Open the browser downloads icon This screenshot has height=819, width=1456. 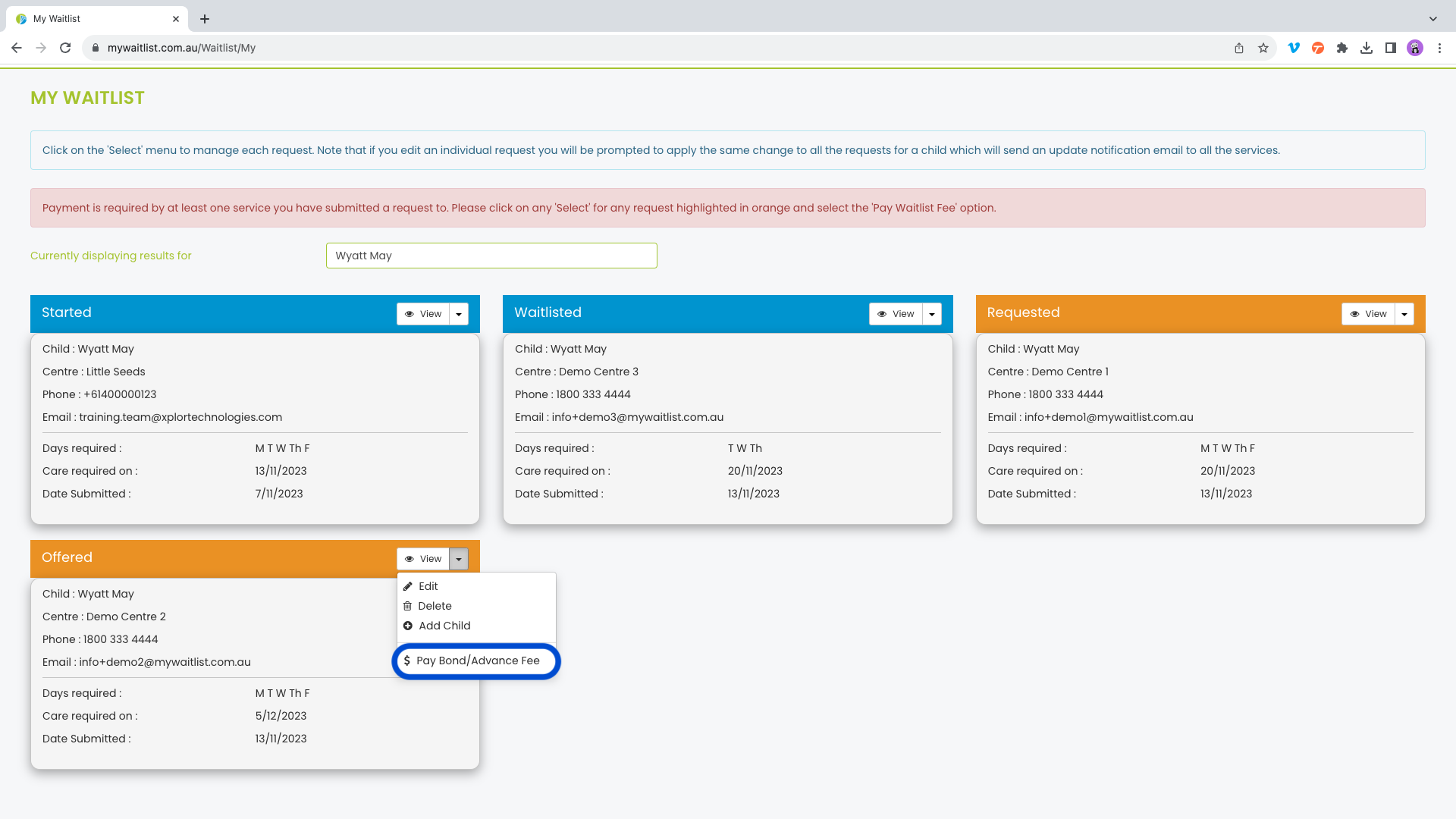pos(1367,48)
